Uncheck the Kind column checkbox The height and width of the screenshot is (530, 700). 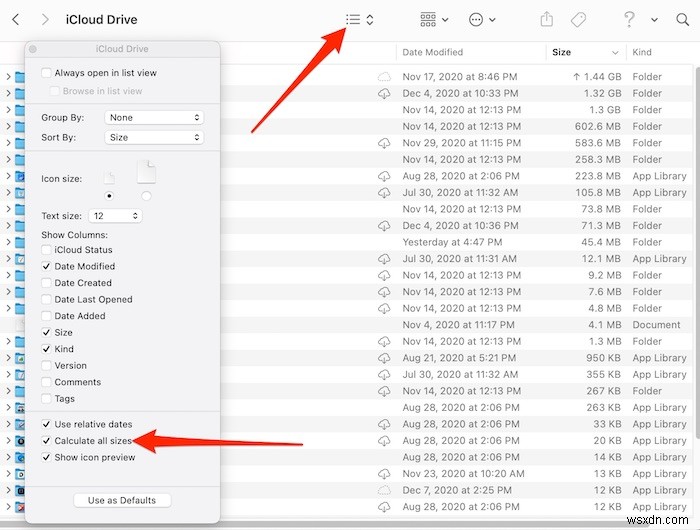coord(46,349)
